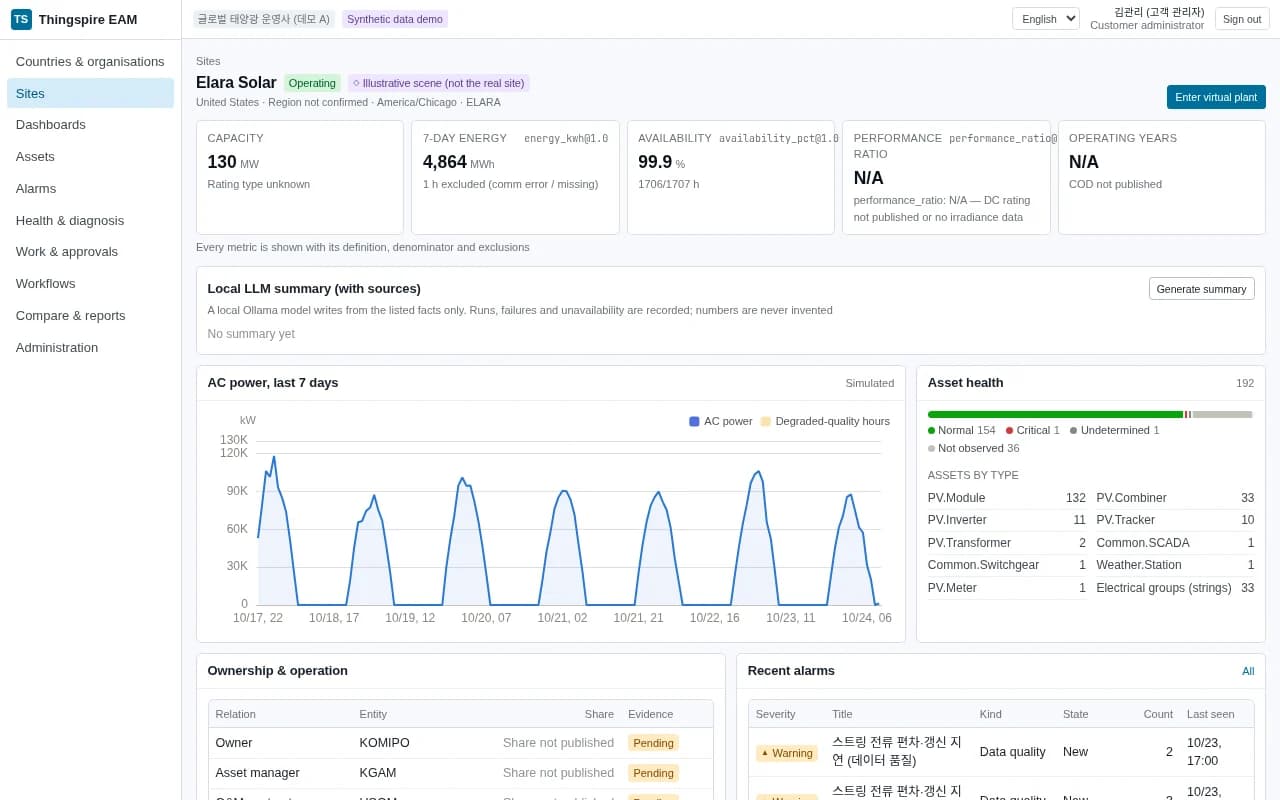Image resolution: width=1280 pixels, height=800 pixels.
Task: Toggle the AC power legend swatch
Action: [694, 421]
